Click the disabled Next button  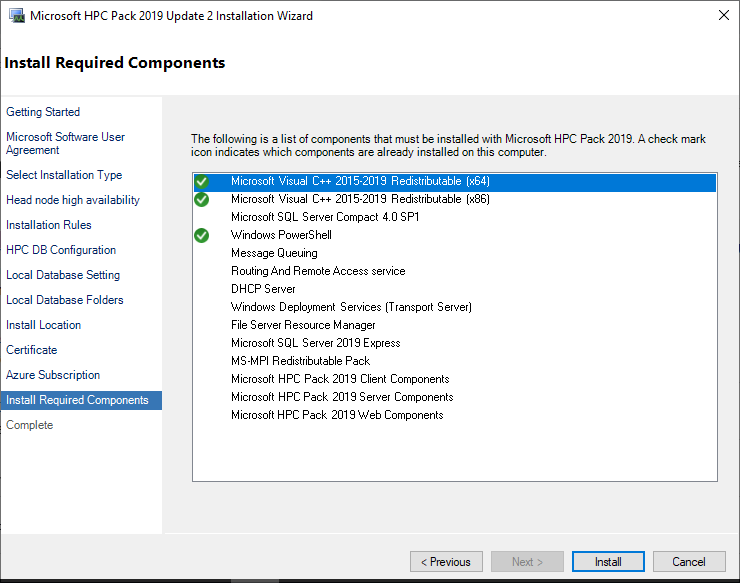527,562
